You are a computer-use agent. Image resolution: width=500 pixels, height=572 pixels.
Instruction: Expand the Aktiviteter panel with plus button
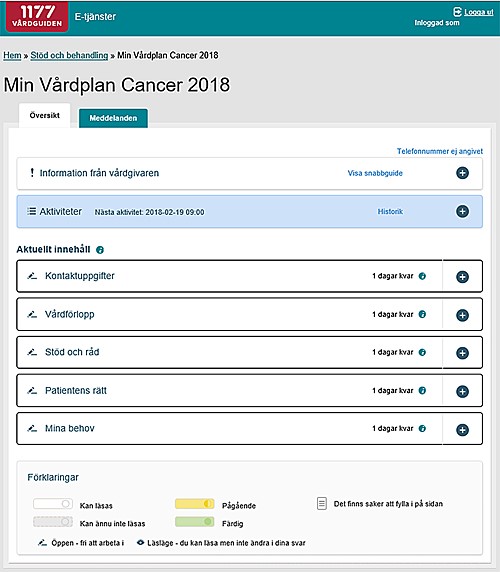coord(462,211)
